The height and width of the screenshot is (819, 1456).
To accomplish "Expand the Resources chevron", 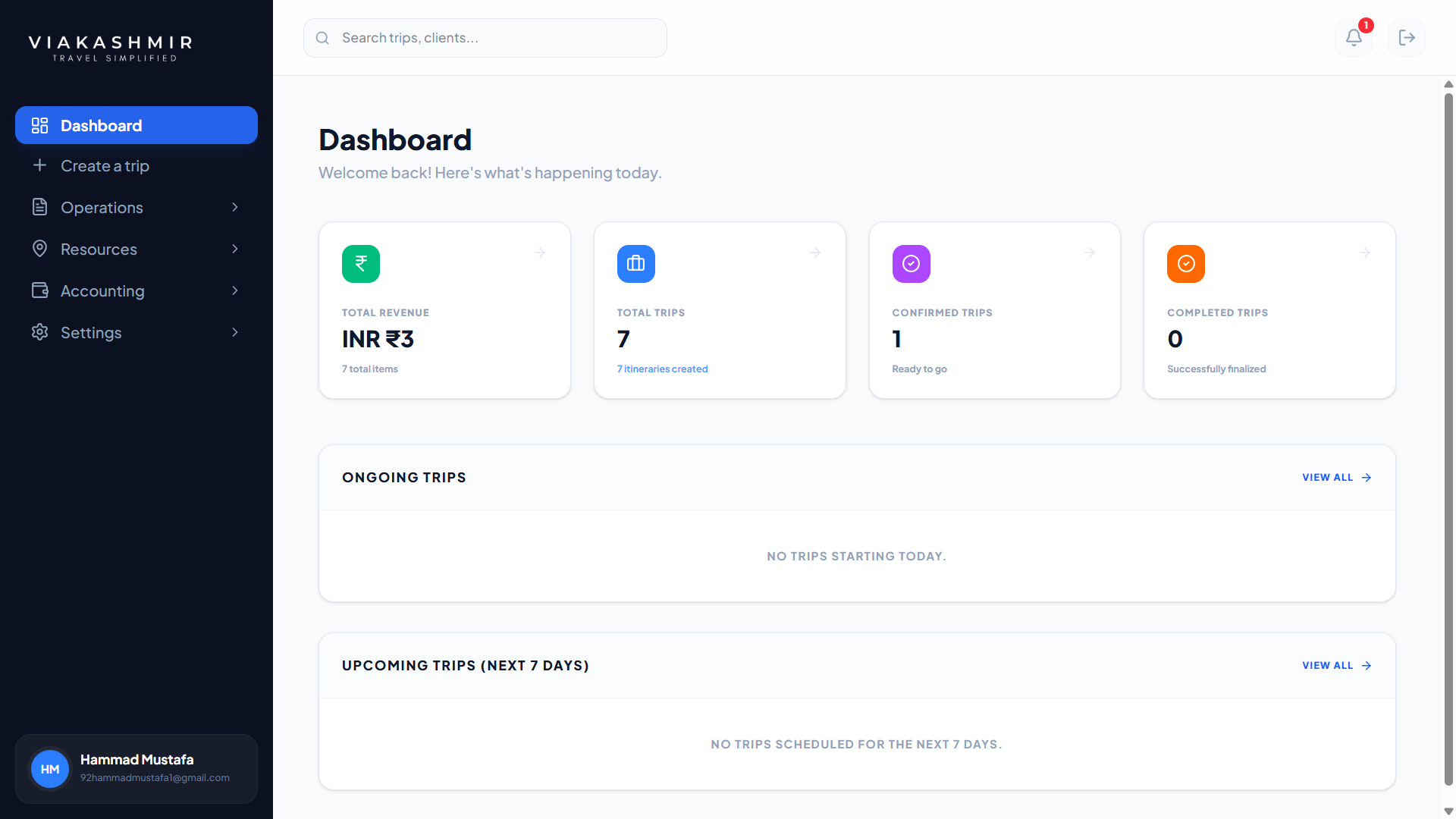I will pos(235,249).
